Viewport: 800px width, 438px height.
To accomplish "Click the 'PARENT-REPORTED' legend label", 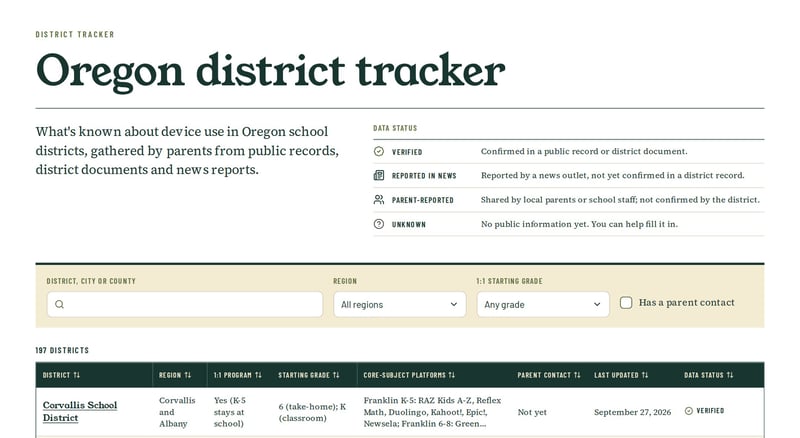I will pos(422,200).
